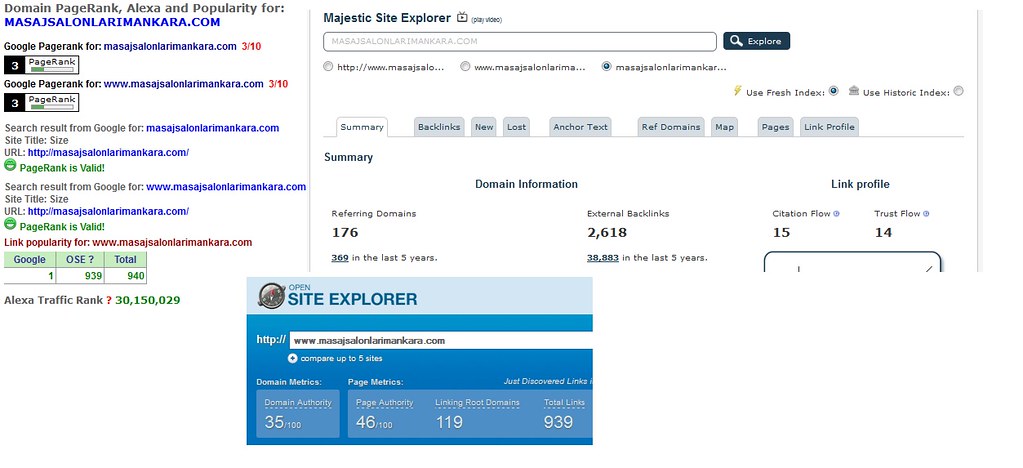Open the 369 referring domains link

click(339, 258)
